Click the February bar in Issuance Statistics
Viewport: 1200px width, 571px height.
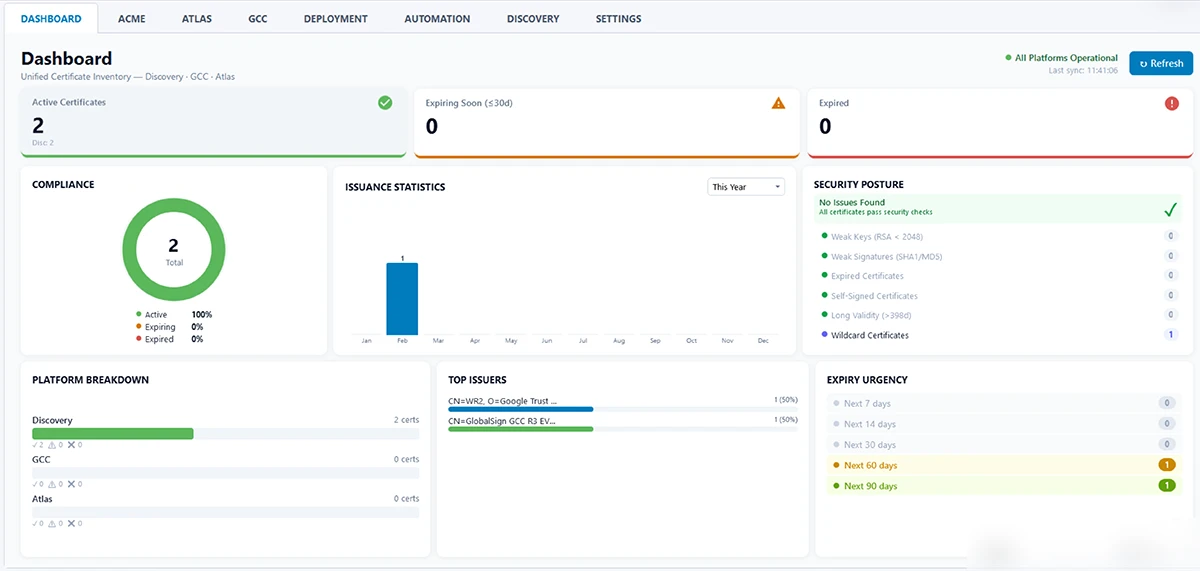pyautogui.click(x=402, y=298)
